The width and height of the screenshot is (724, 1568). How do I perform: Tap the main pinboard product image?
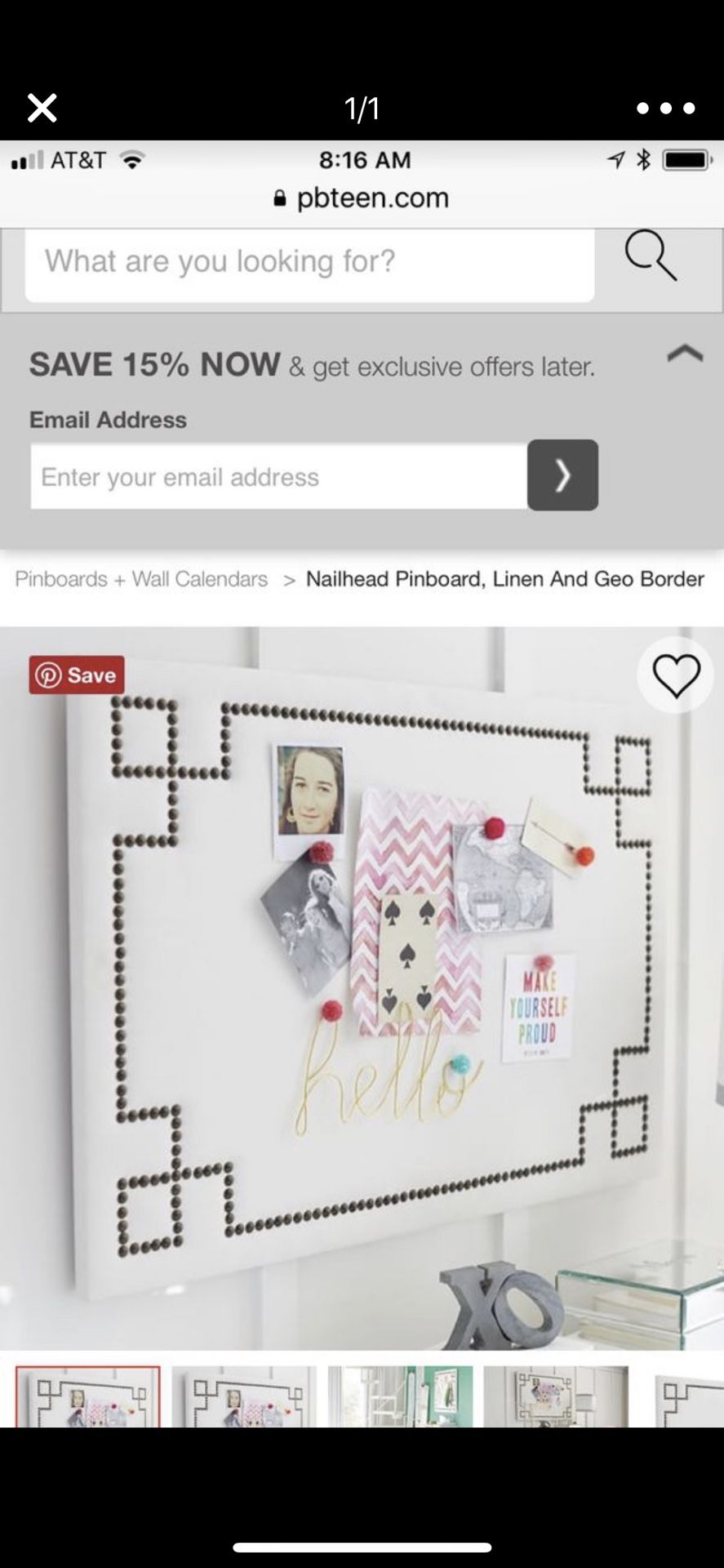tap(362, 988)
